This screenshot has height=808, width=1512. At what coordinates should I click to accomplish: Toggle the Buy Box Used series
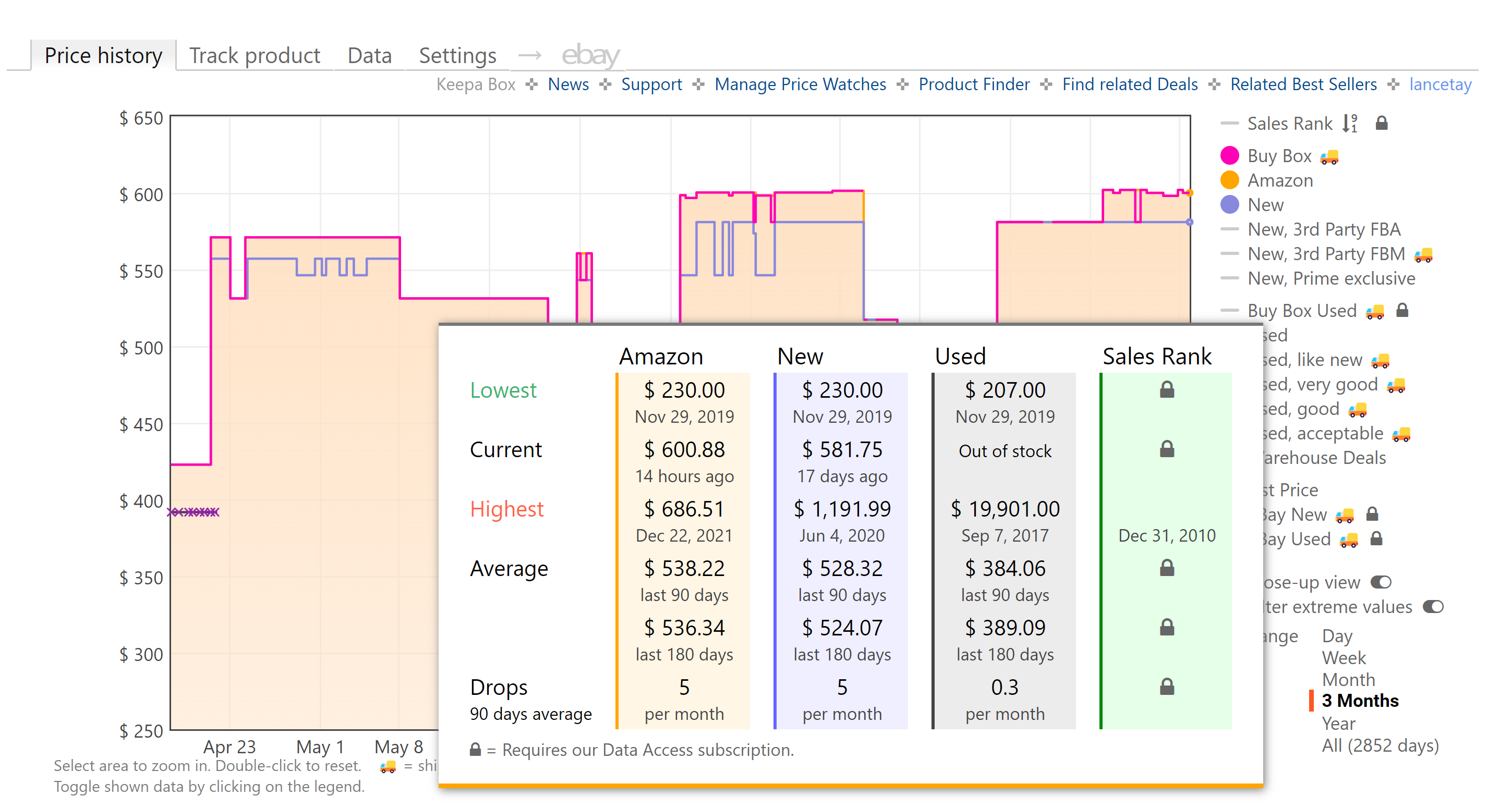pyautogui.click(x=1301, y=310)
